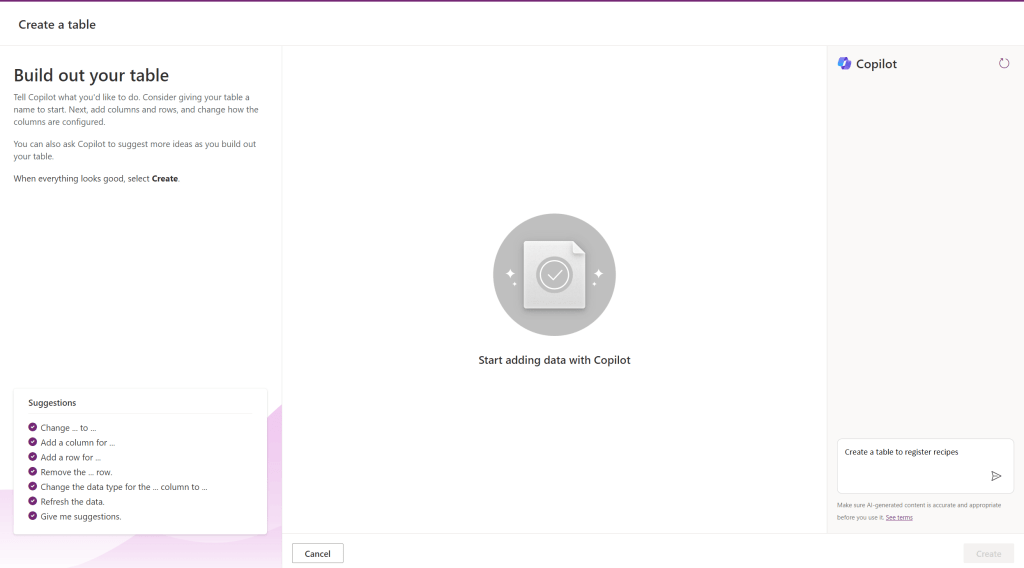Select suggestion 'Change the data type for the column'

(124, 487)
